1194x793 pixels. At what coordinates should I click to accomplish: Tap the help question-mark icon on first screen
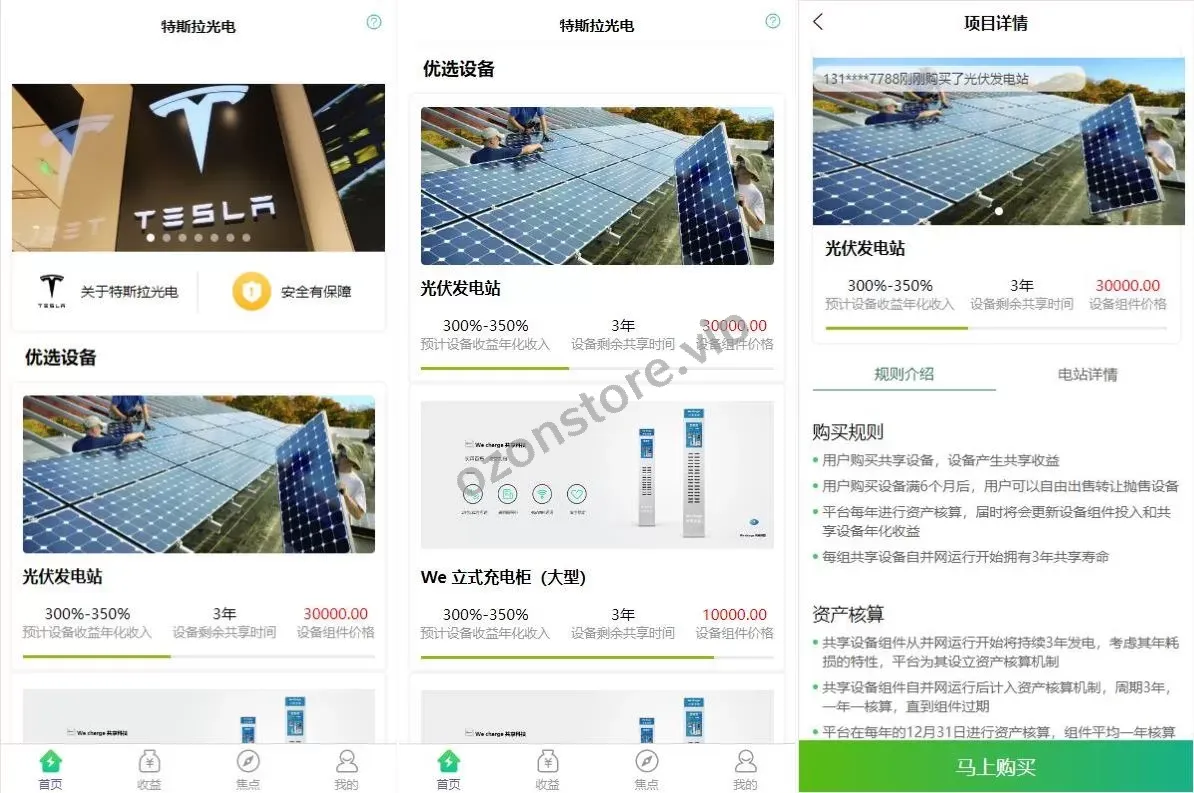(x=374, y=22)
